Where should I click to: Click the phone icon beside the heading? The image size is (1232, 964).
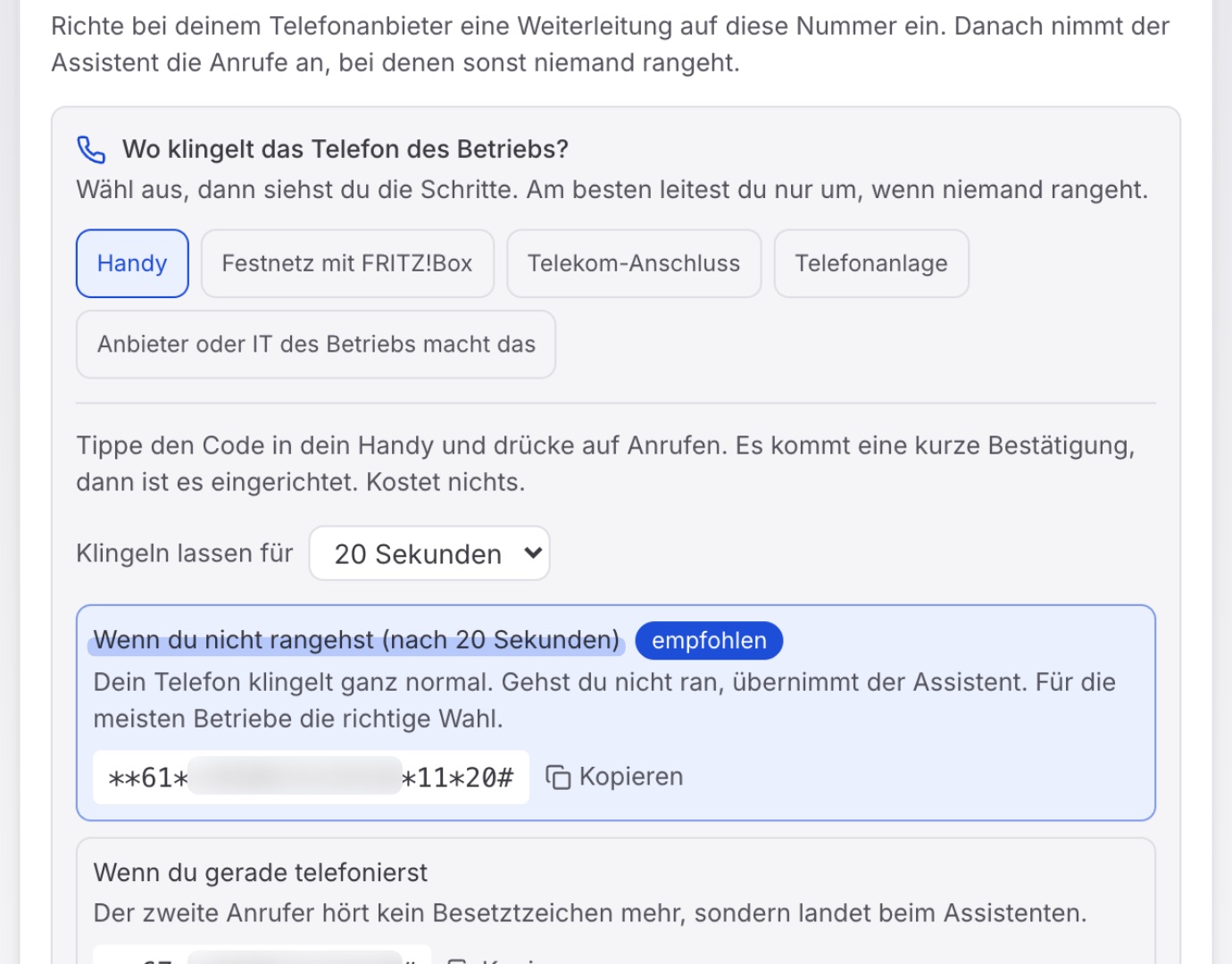(91, 149)
